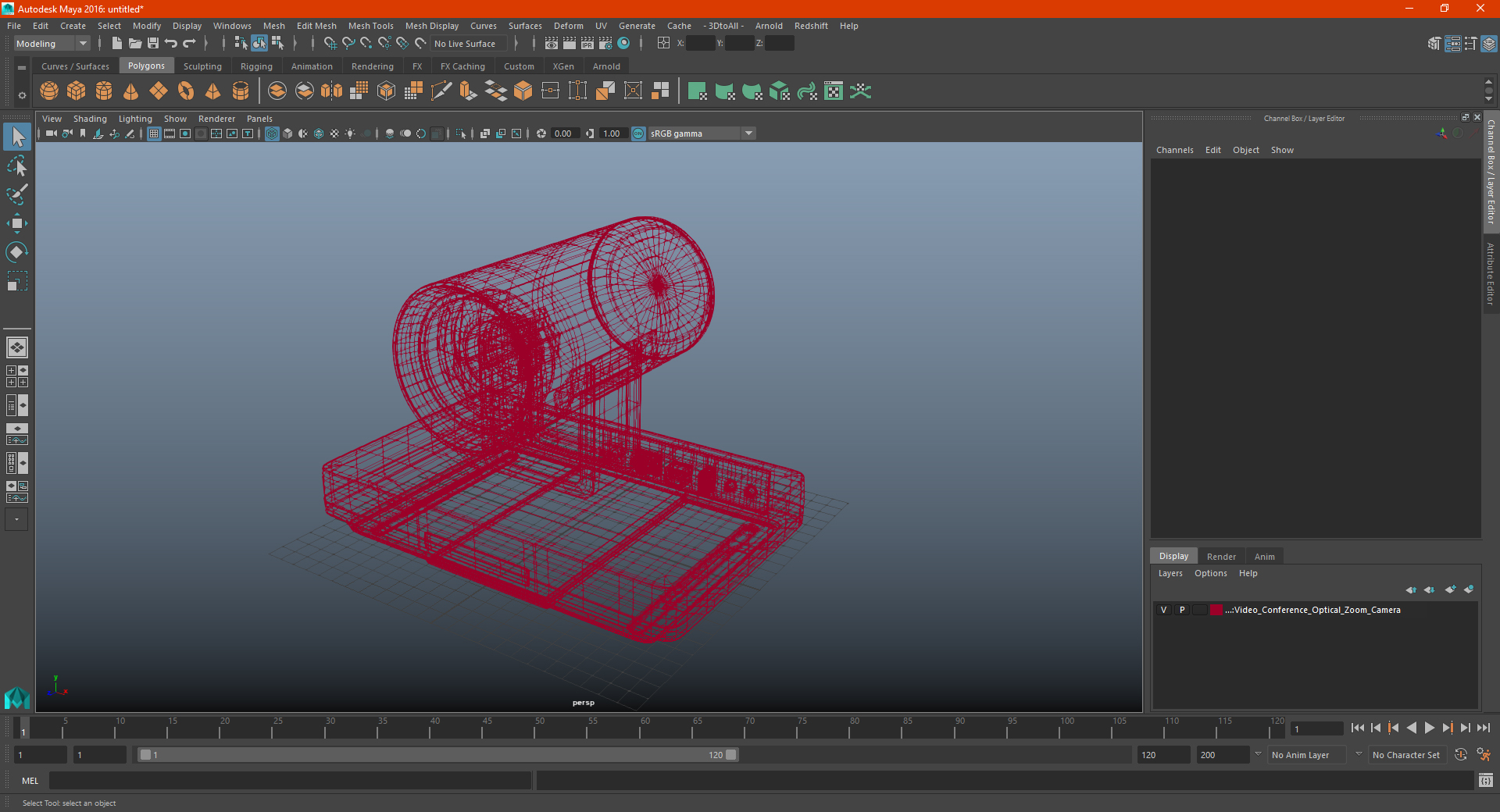
Task: Activate the Rotate tool in Tool Box
Action: [x=16, y=252]
